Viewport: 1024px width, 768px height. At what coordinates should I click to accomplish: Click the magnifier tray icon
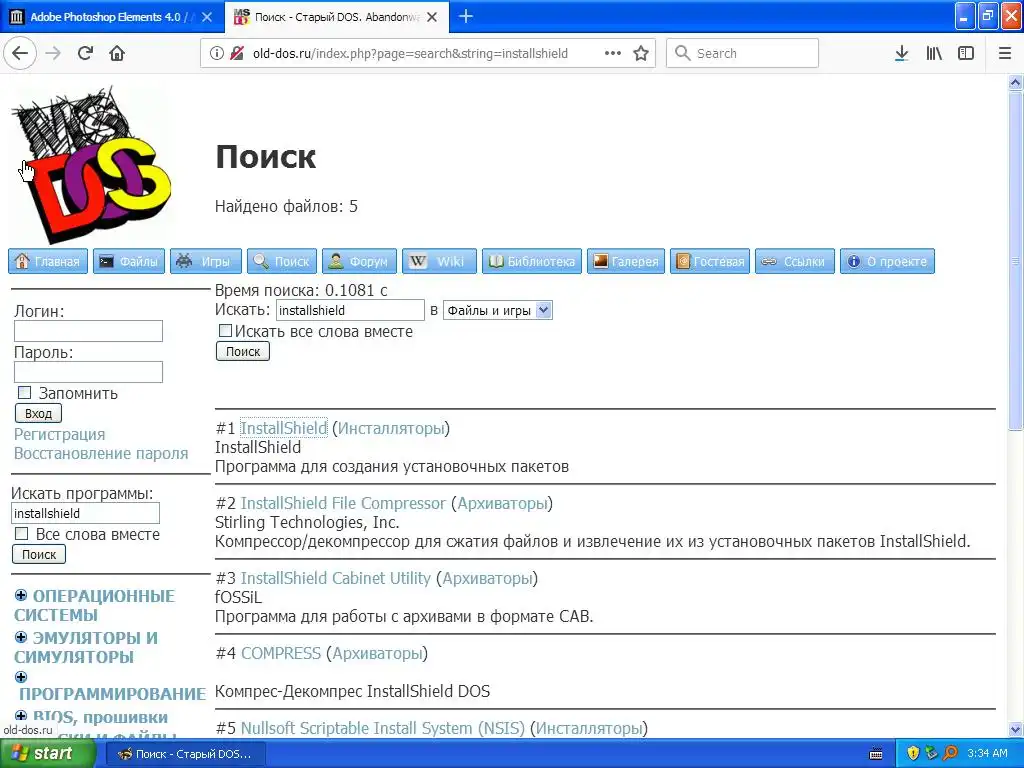click(950, 754)
